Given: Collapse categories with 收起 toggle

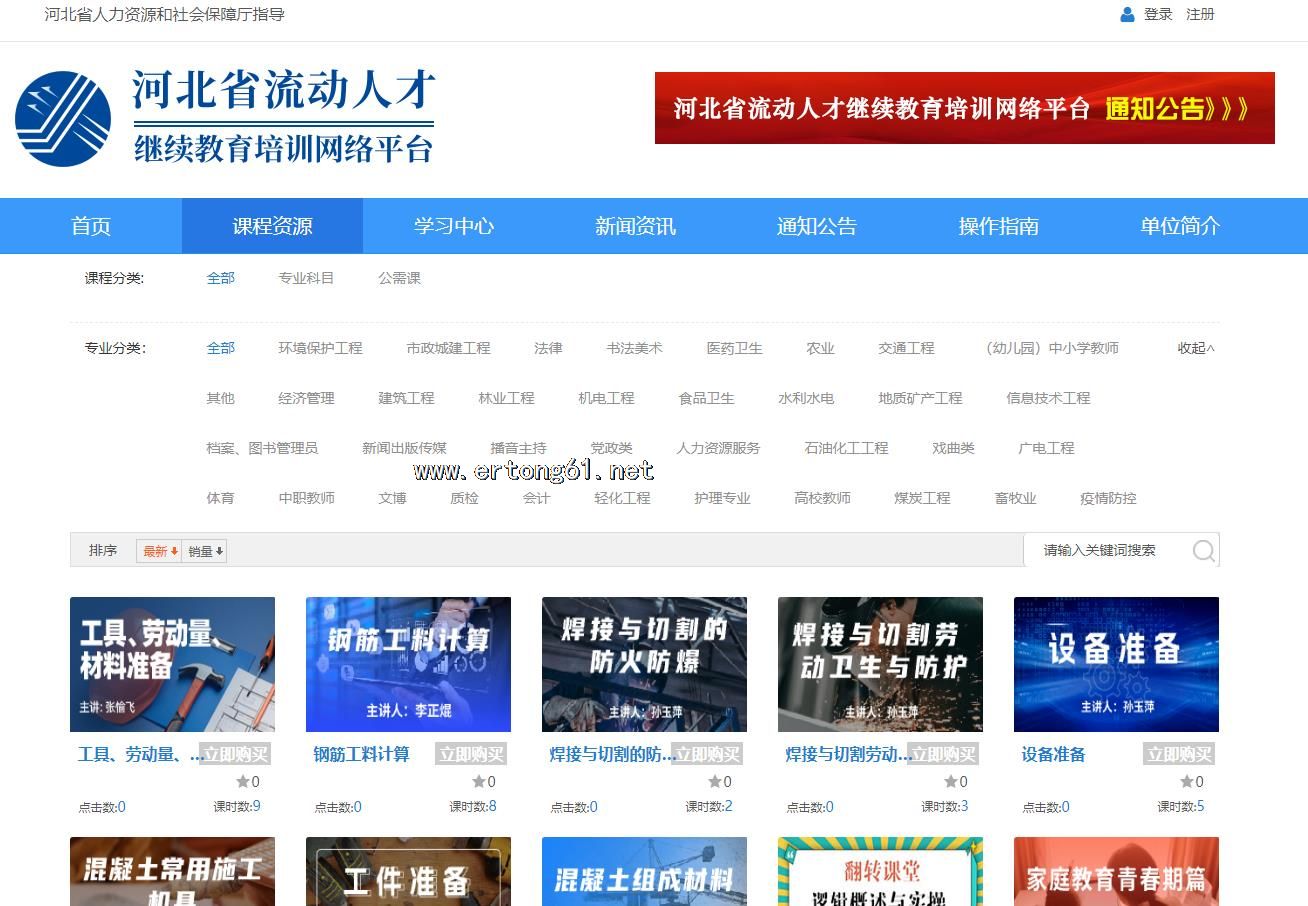Looking at the screenshot, I should (1195, 348).
